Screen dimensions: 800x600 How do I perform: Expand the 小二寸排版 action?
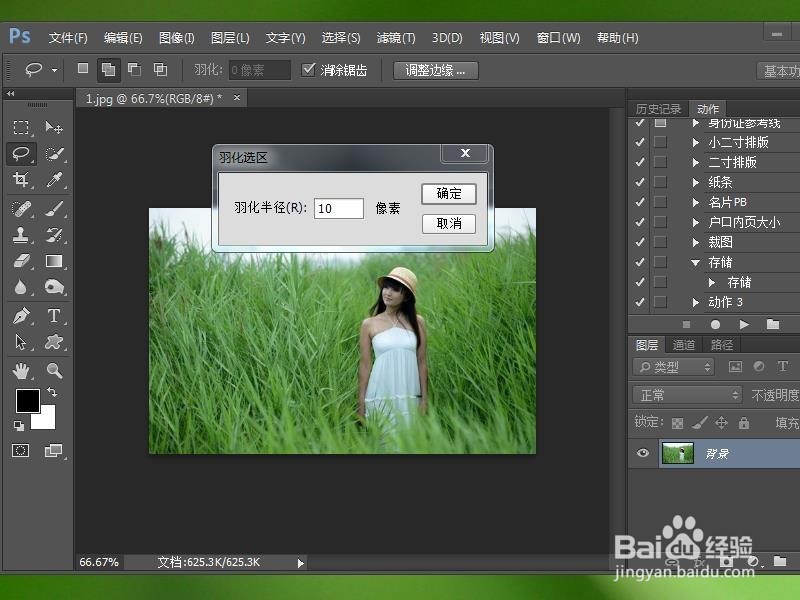[x=695, y=142]
